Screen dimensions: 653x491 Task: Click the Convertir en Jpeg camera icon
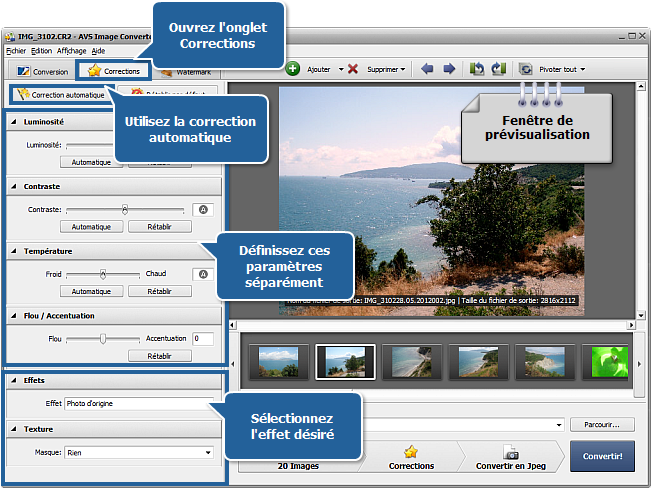click(x=510, y=452)
